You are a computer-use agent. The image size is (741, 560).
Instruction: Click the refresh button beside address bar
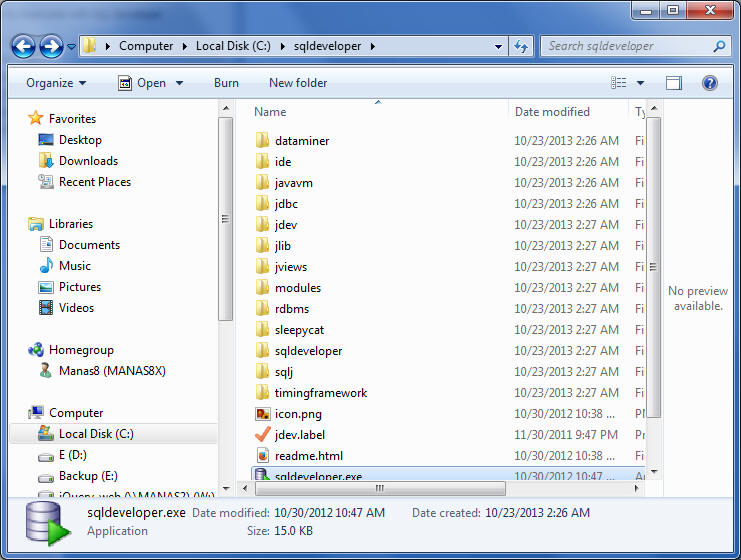pos(521,46)
